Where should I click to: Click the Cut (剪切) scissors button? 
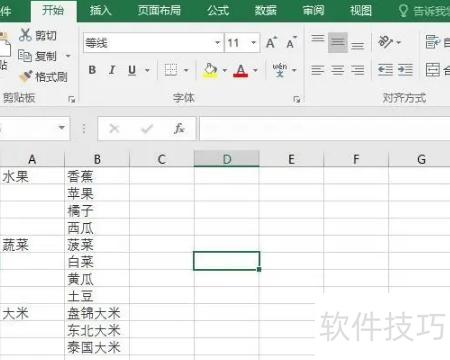click(x=37, y=35)
